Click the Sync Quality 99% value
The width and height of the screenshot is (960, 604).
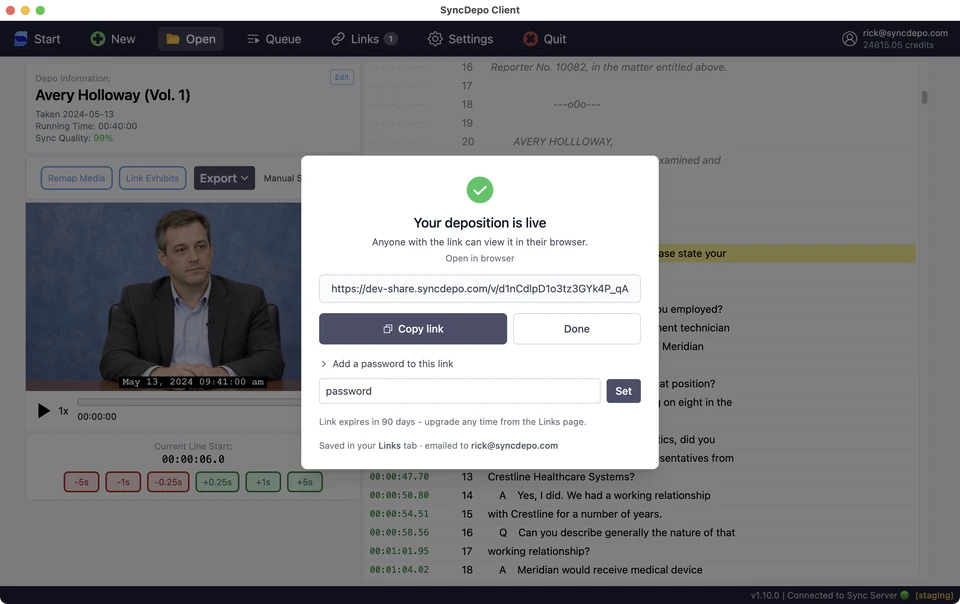click(103, 138)
